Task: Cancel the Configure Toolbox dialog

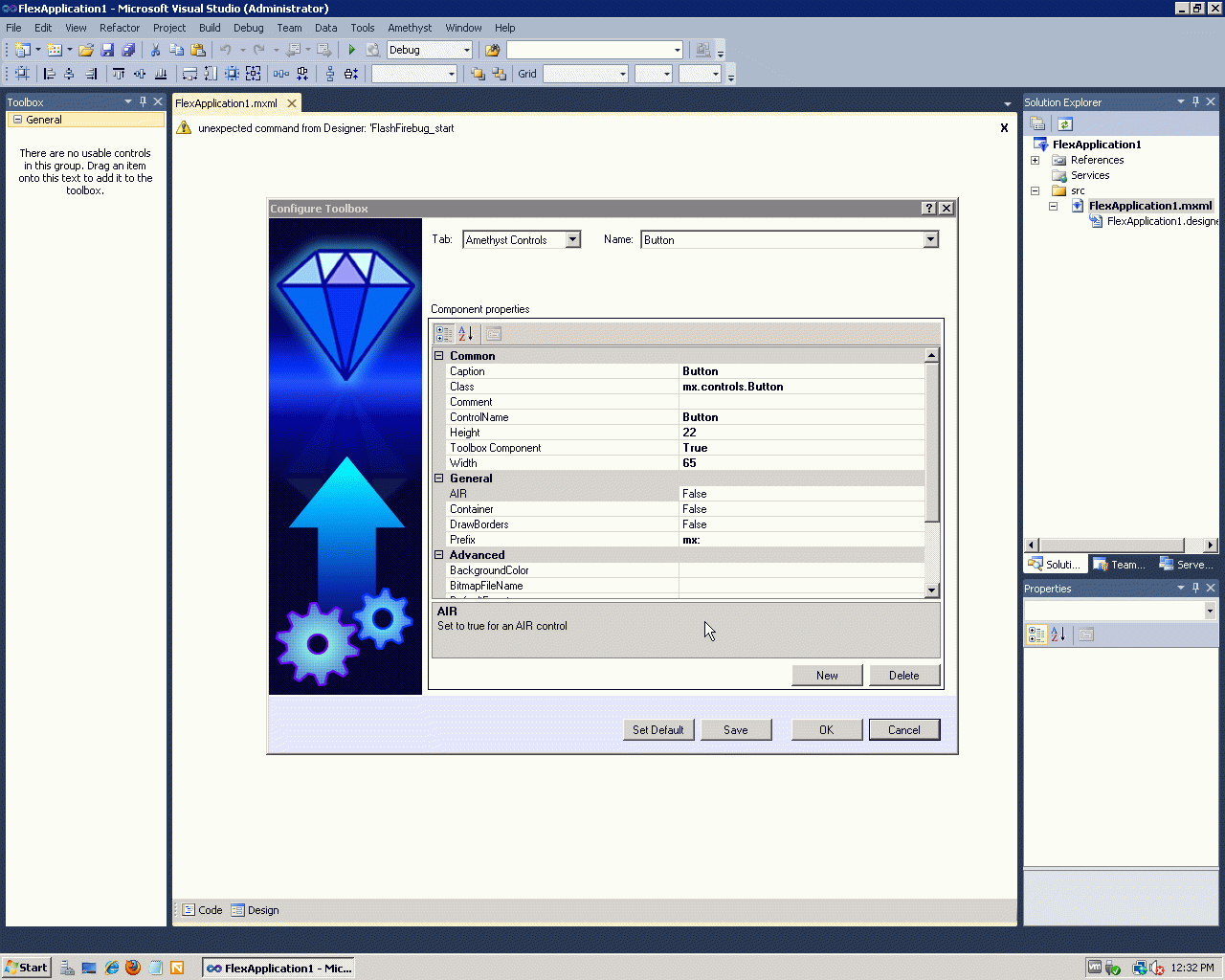Action: [904, 729]
